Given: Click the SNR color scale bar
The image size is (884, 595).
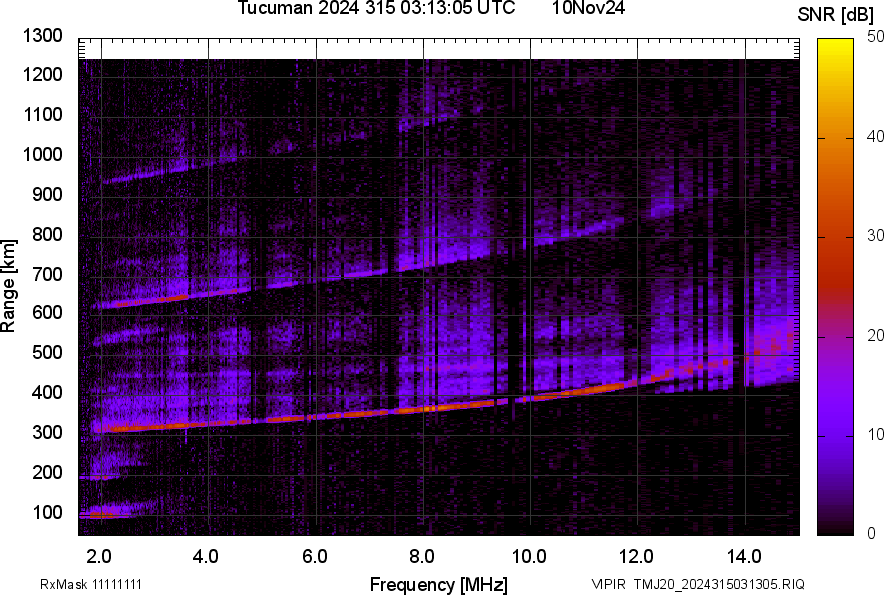Looking at the screenshot, I should coord(836,287).
